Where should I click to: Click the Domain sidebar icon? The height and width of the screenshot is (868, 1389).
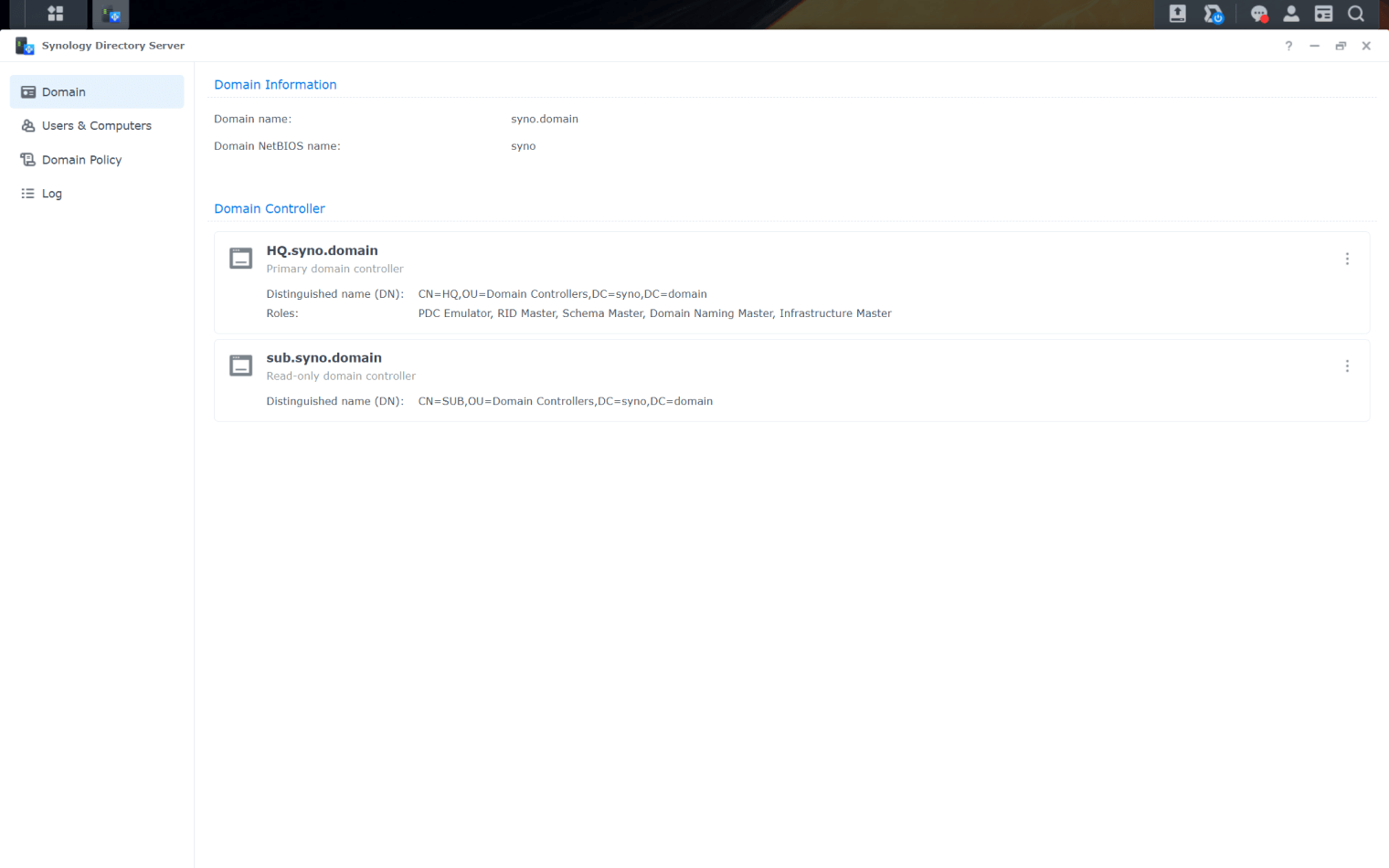coord(28,92)
